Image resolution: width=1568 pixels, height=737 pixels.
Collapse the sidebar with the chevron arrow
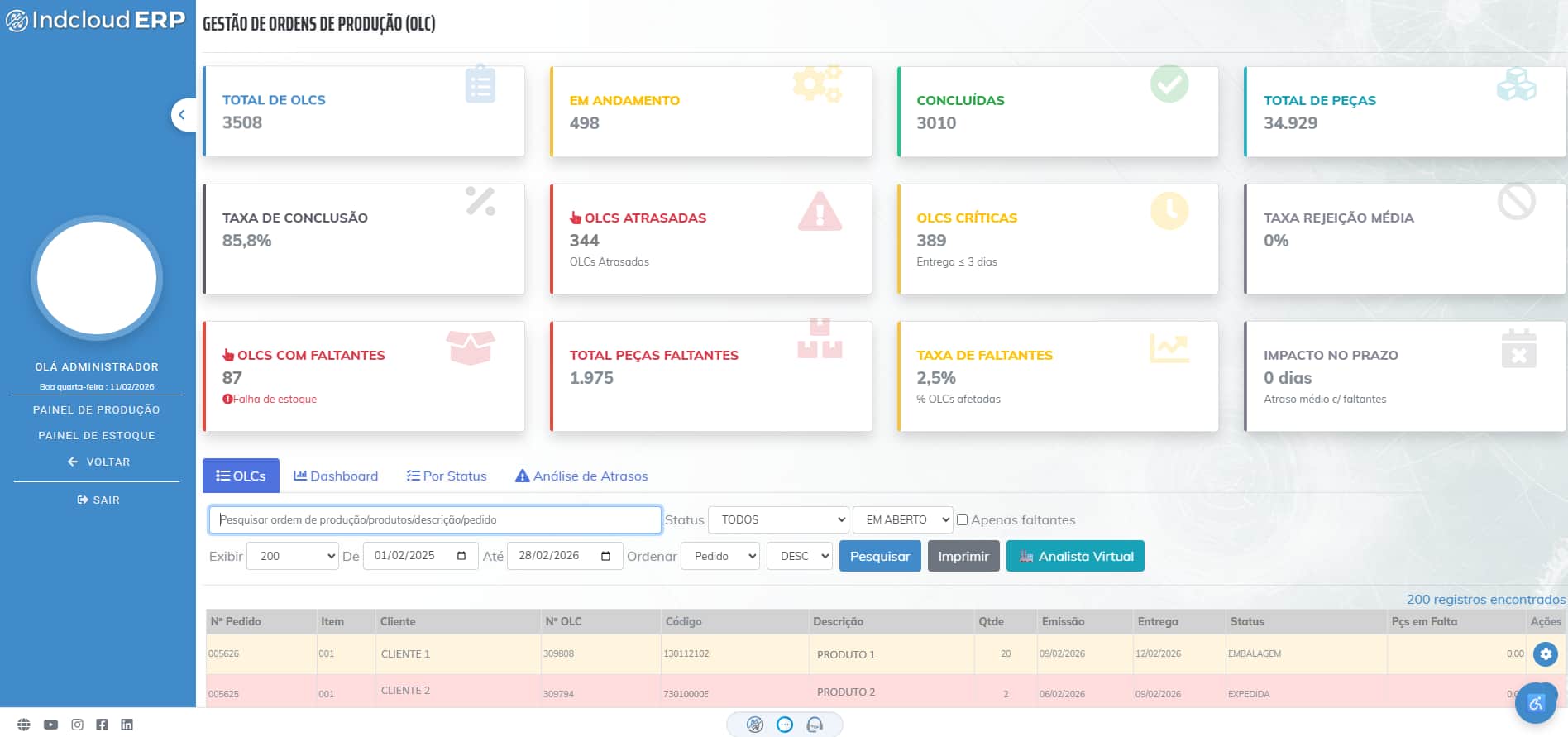click(x=182, y=115)
